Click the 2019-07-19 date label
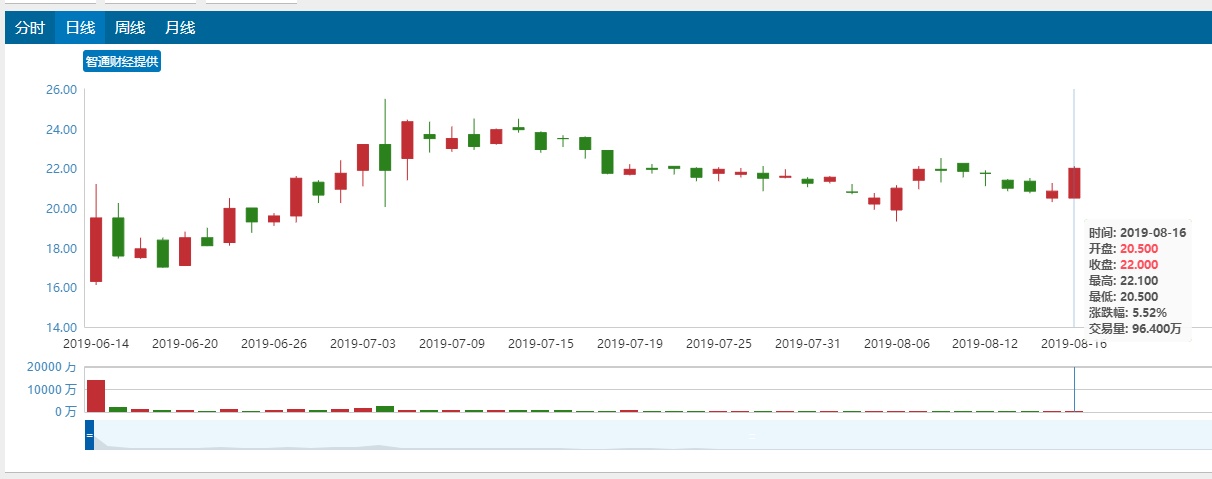1212x479 pixels. click(630, 343)
